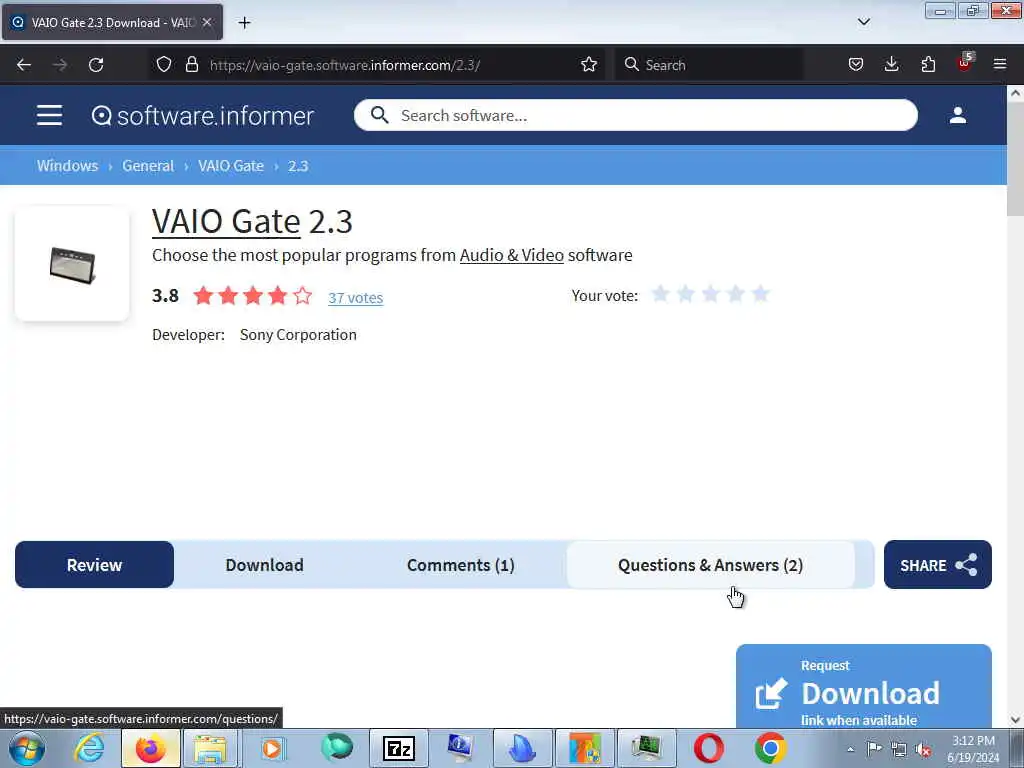Close the VAIO Gate 2.3 Download tab

pyautogui.click(x=206, y=22)
